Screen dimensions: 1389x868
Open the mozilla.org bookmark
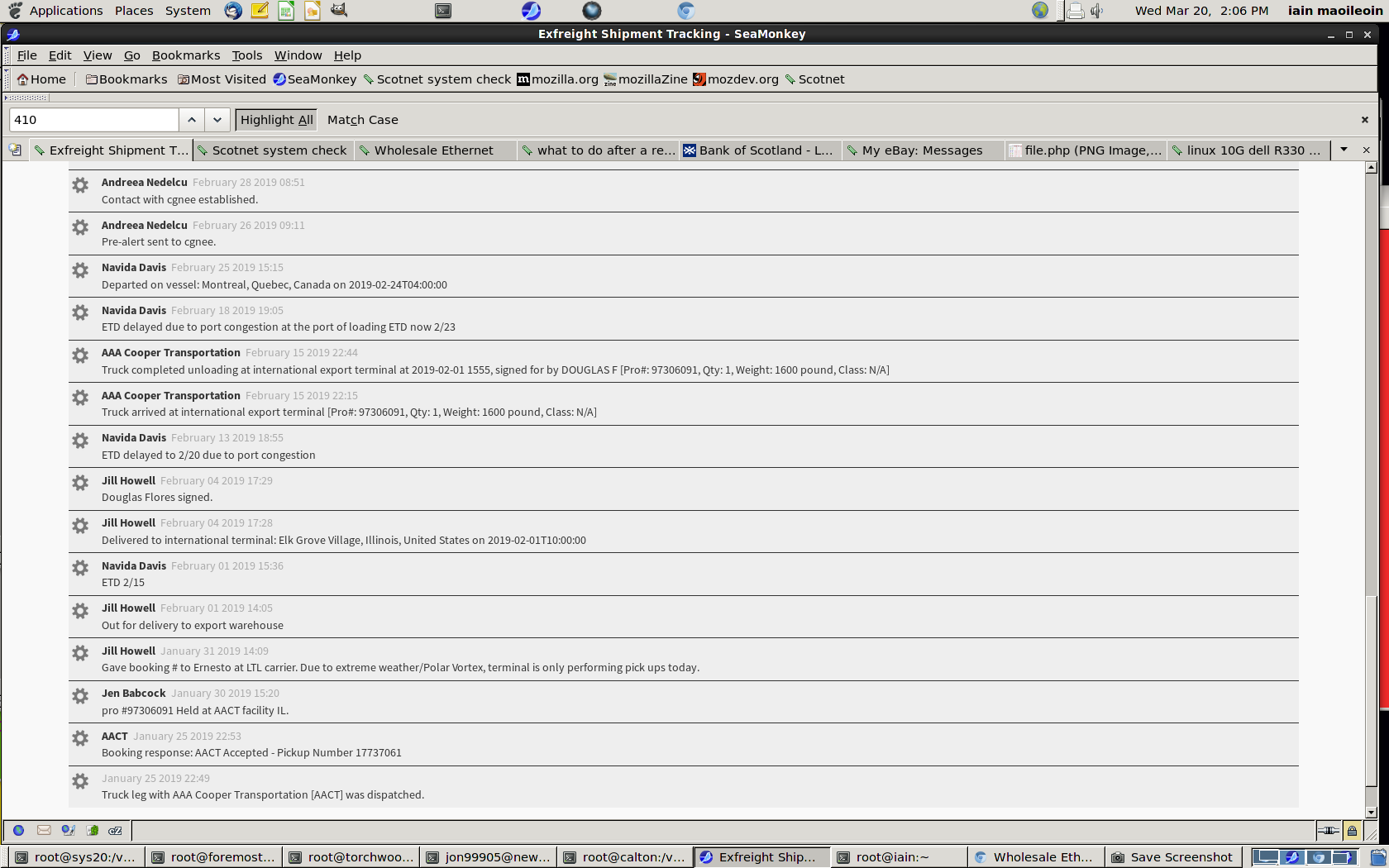(x=558, y=79)
